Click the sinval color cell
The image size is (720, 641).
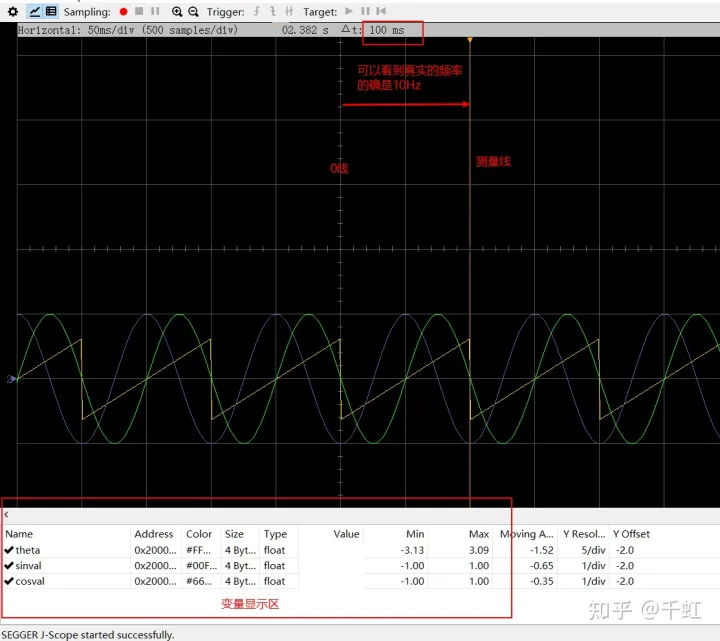[x=201, y=566]
